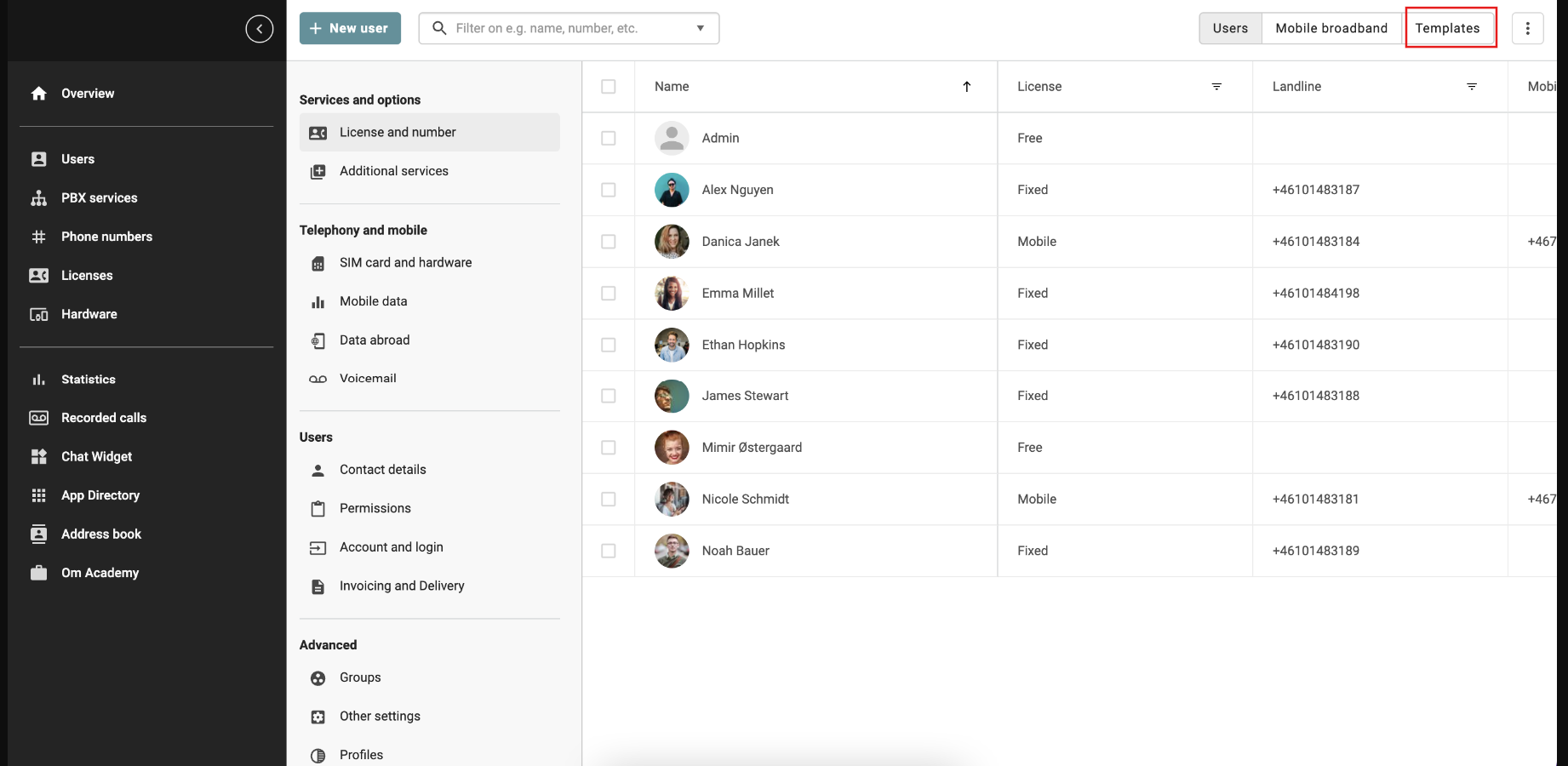The image size is (1568, 766).
Task: Click the Mobile data icon
Action: point(318,300)
